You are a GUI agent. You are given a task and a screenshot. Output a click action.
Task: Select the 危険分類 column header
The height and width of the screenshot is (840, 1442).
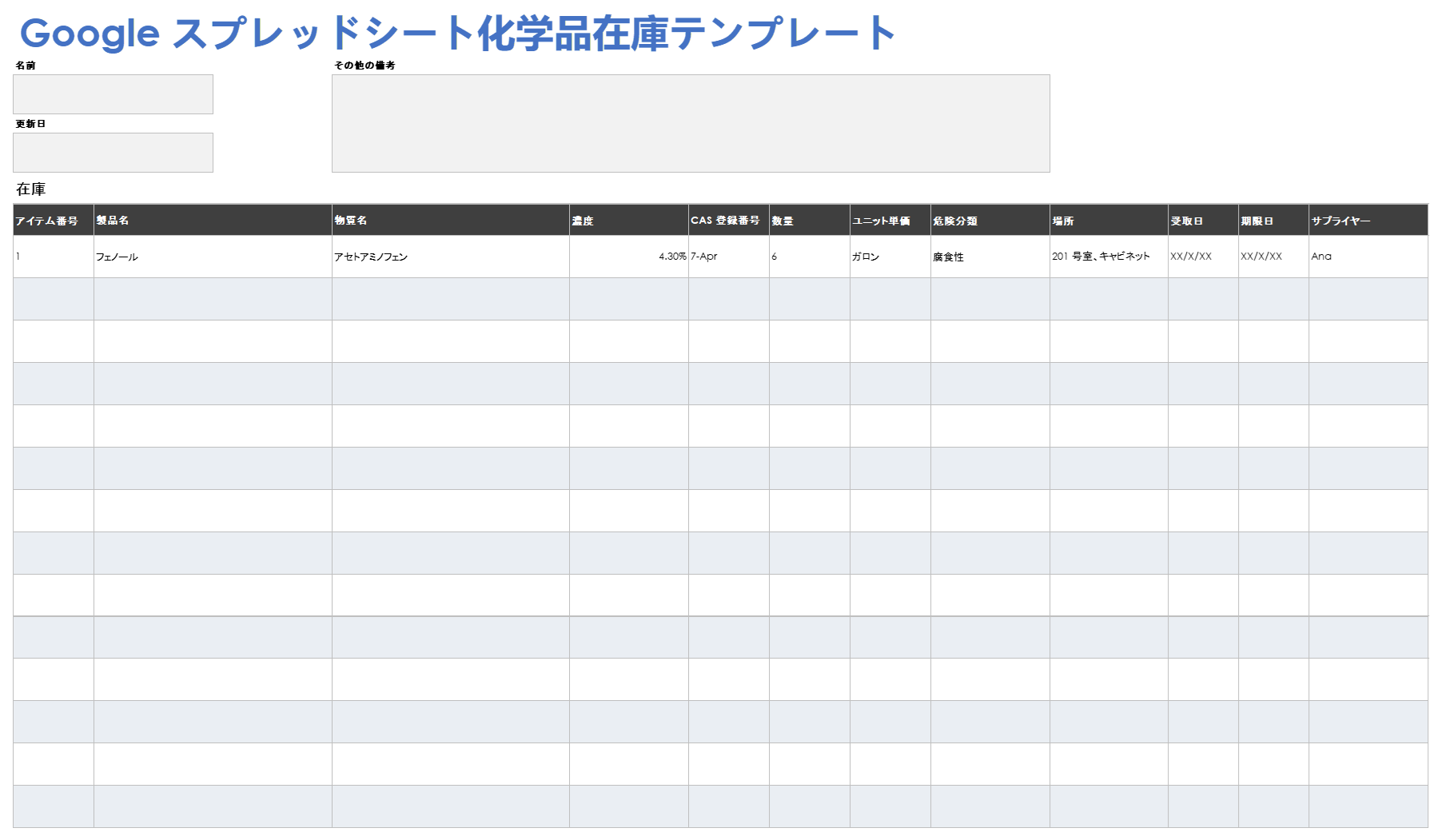(x=990, y=220)
